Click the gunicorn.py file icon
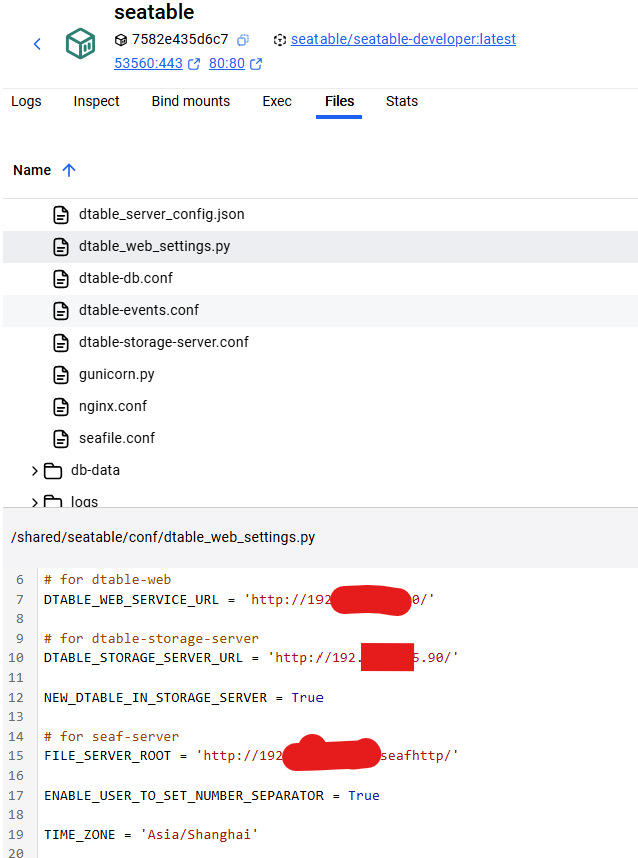Screen dimensions: 638x858 coord(61,374)
